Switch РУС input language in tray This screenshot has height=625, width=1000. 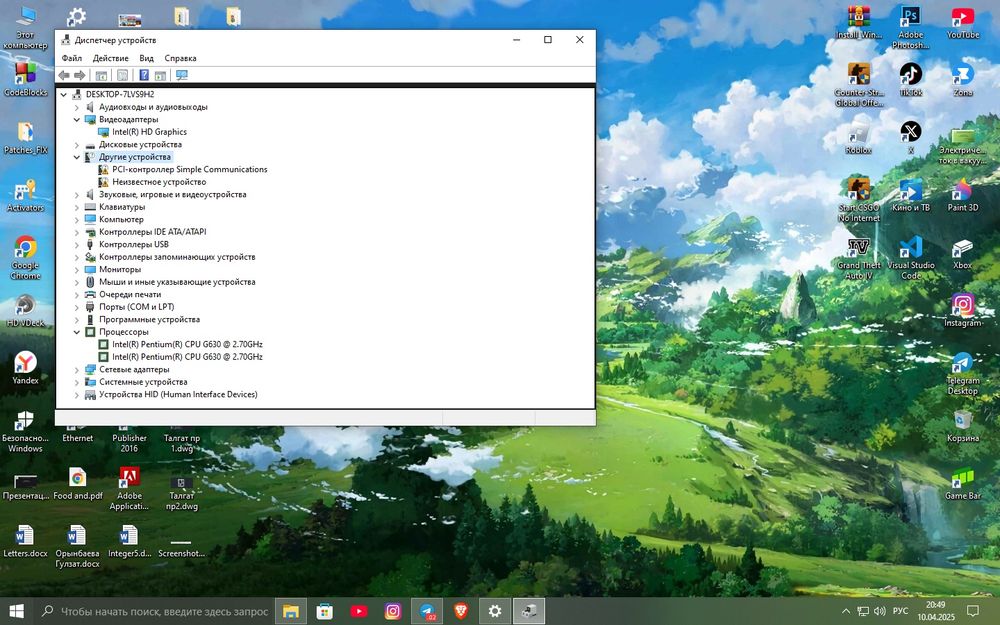(901, 611)
